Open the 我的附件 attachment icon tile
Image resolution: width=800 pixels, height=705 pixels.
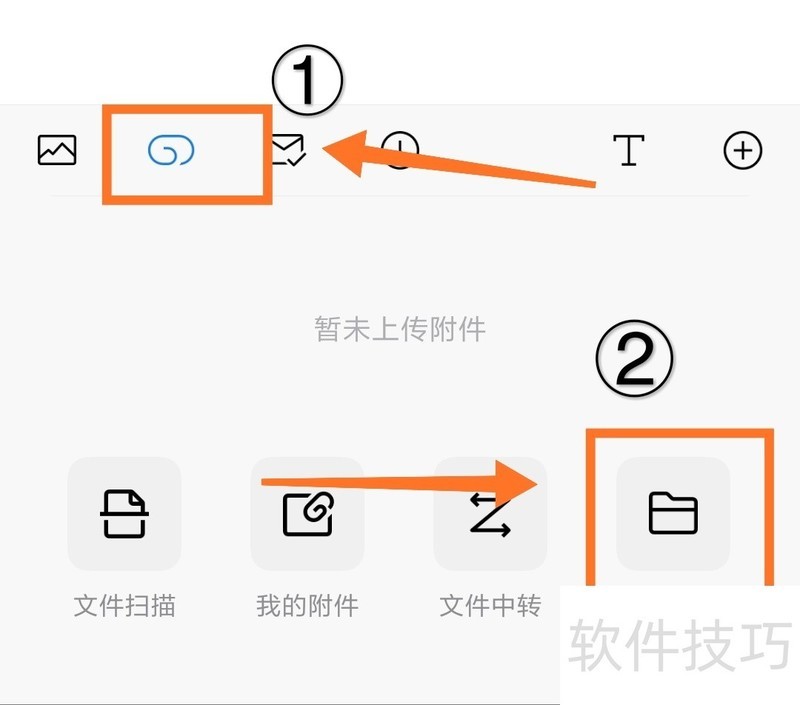tap(307, 513)
